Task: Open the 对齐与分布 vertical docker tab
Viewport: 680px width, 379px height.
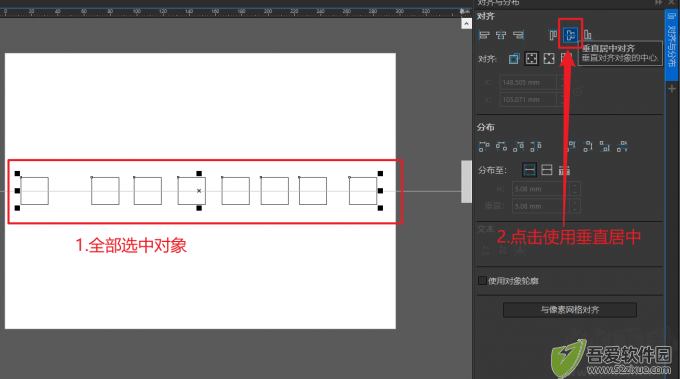Action: (x=671, y=45)
